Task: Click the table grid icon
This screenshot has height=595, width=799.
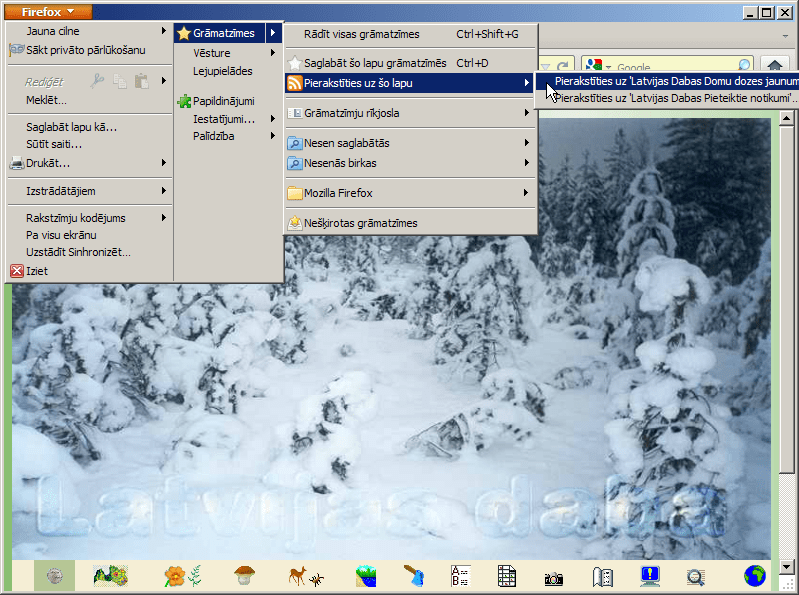Action: coord(507,576)
